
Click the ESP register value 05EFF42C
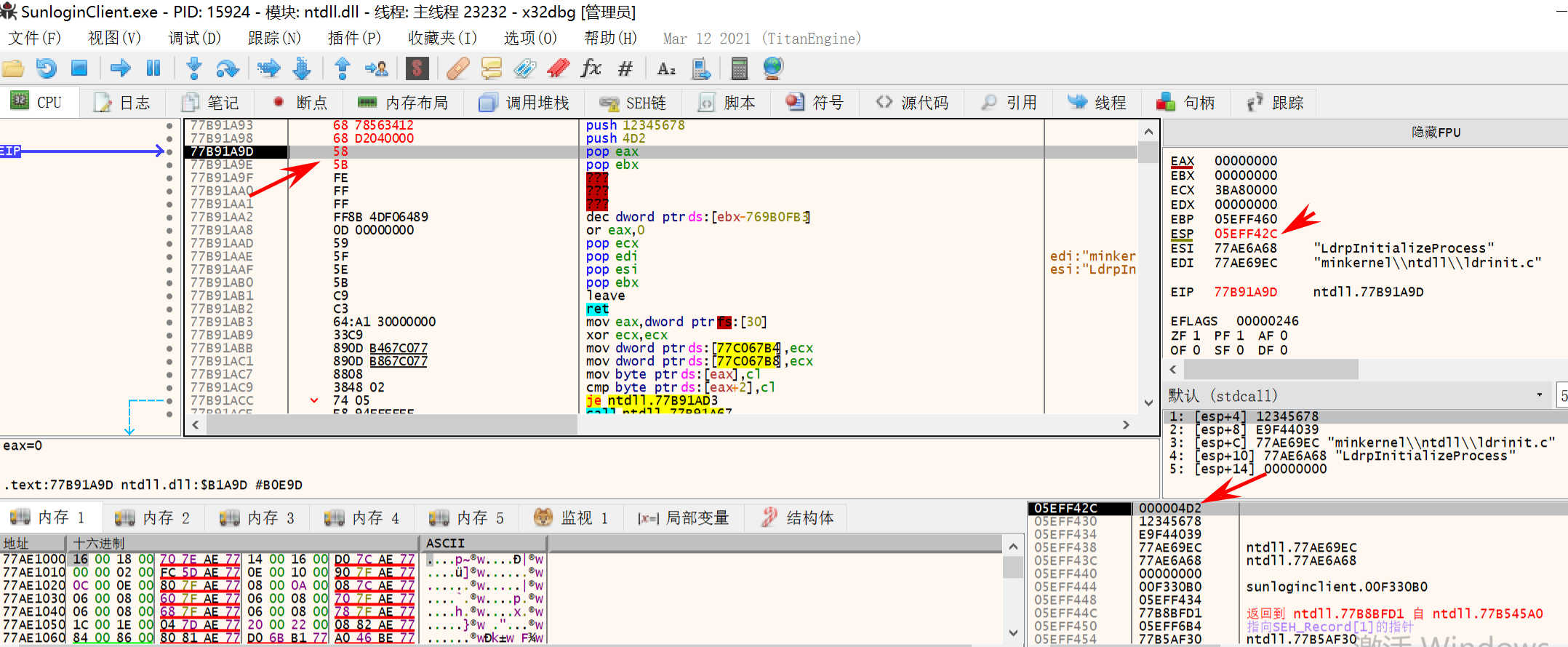[x=1246, y=234]
